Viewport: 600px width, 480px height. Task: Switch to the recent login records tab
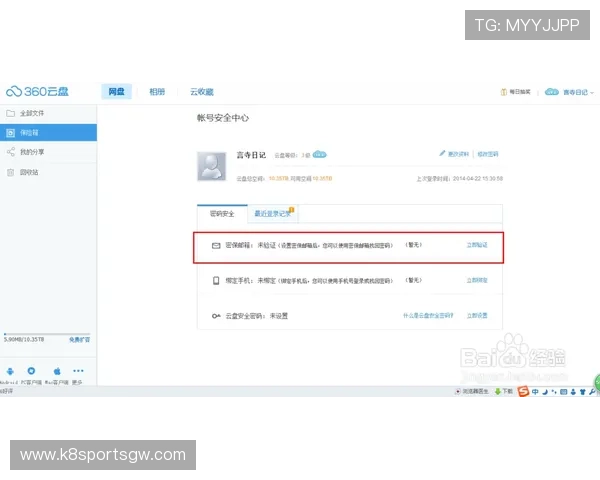click(x=273, y=214)
